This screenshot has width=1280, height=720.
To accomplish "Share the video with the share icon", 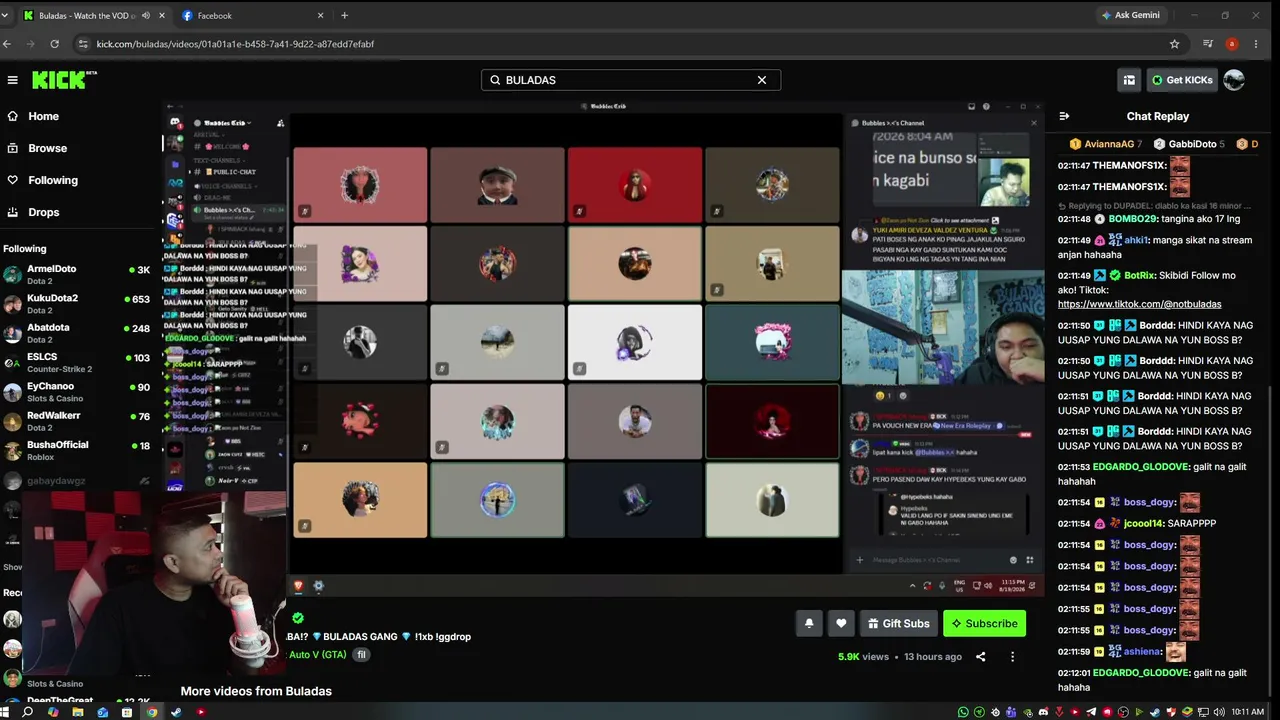I will pos(980,657).
